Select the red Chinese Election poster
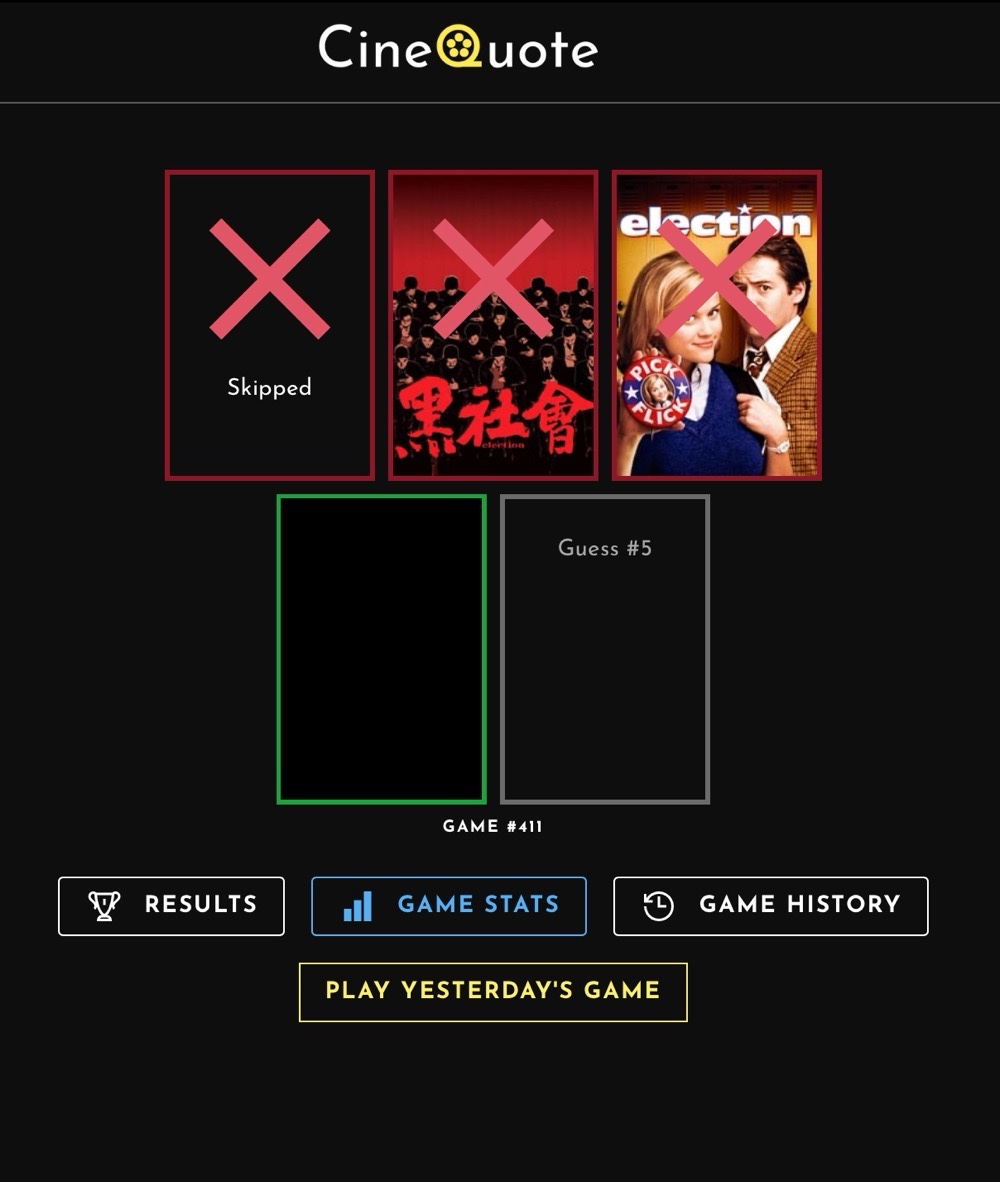Viewport: 1000px width, 1182px height. click(493, 325)
